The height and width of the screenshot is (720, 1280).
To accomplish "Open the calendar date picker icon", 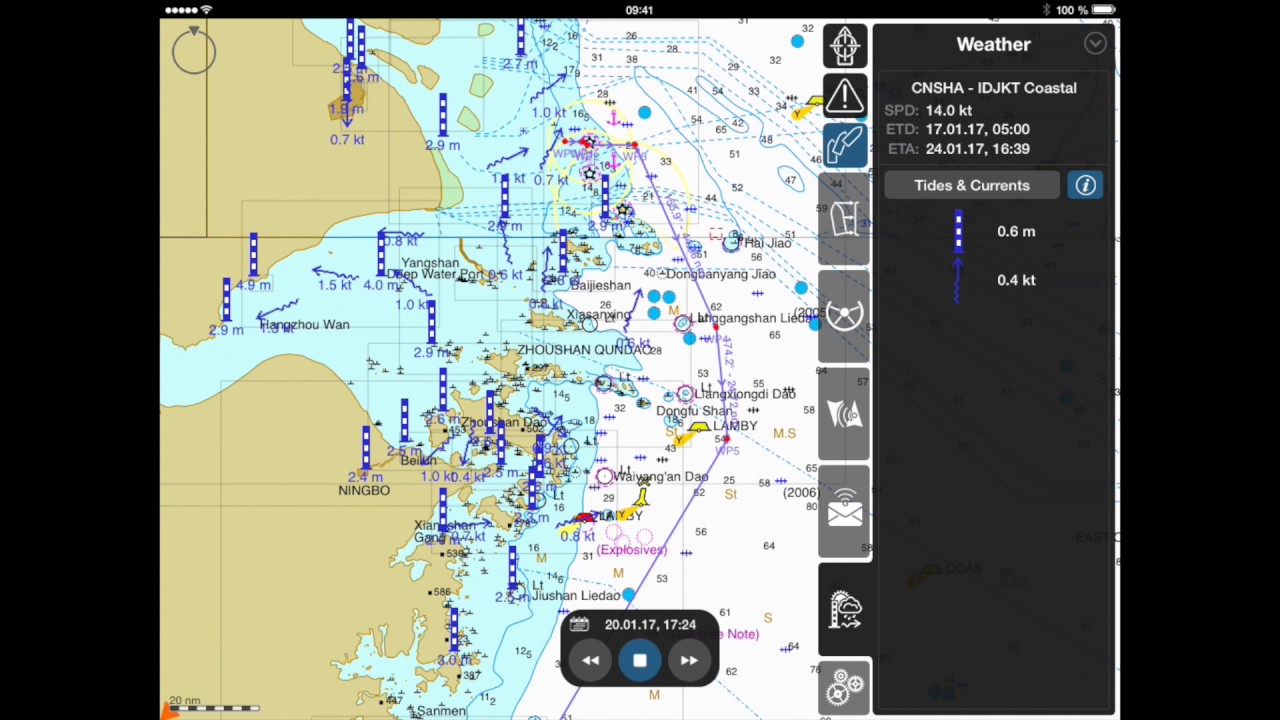I will tap(579, 624).
